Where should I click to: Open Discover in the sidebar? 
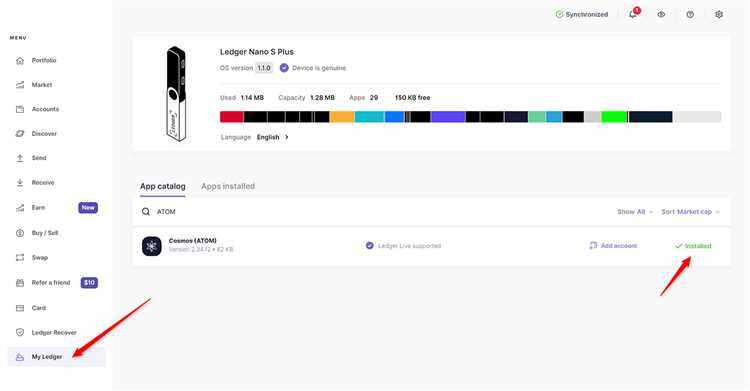[44, 134]
